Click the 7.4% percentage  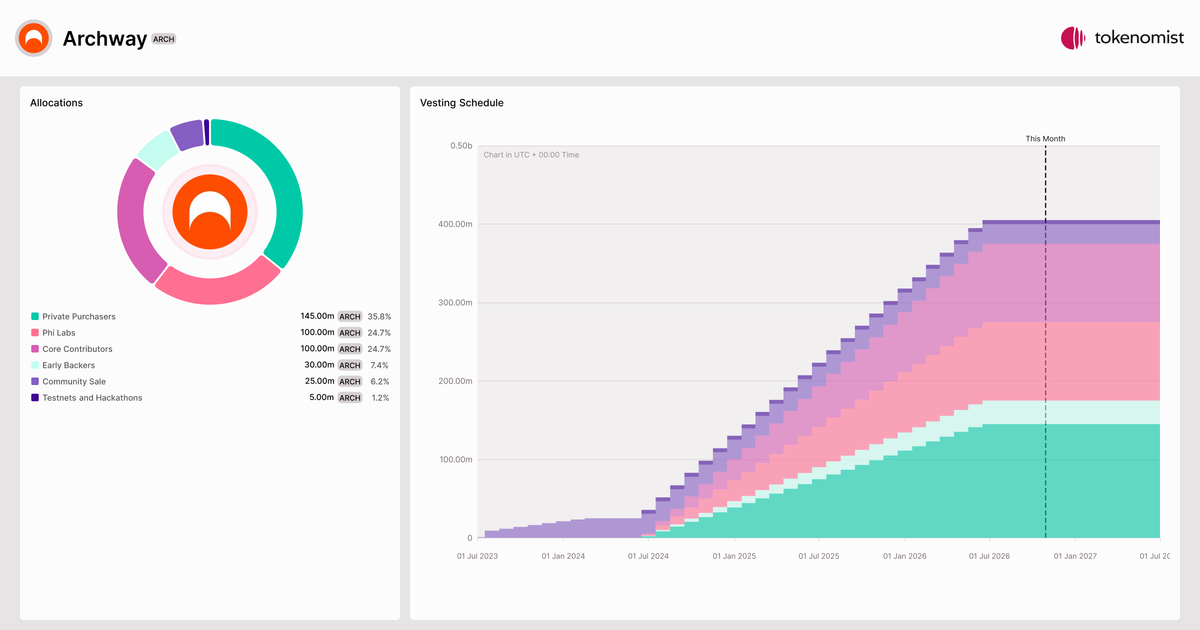click(380, 365)
